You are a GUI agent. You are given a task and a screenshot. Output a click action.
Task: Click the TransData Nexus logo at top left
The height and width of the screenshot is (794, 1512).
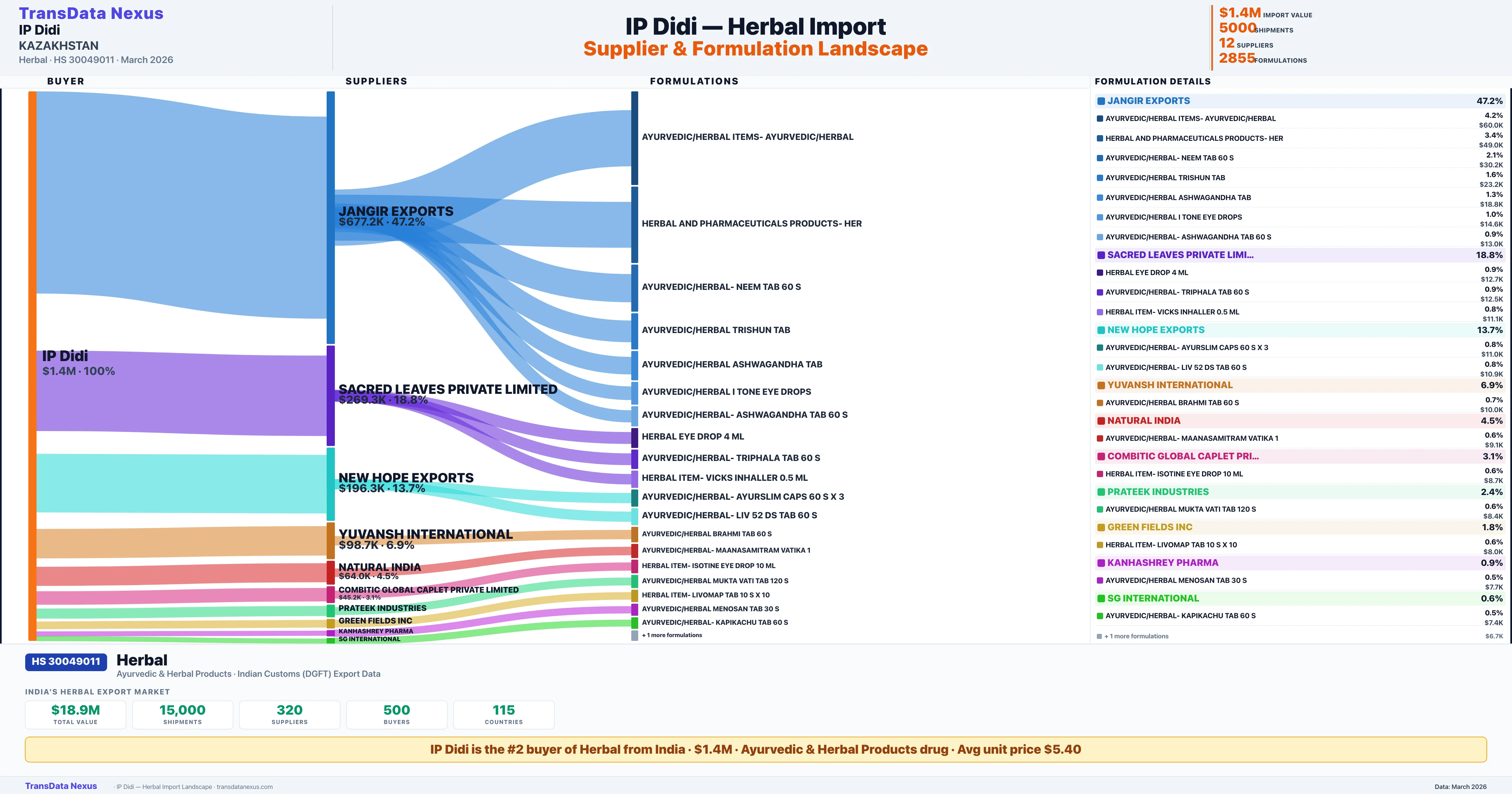pyautogui.click(x=91, y=14)
